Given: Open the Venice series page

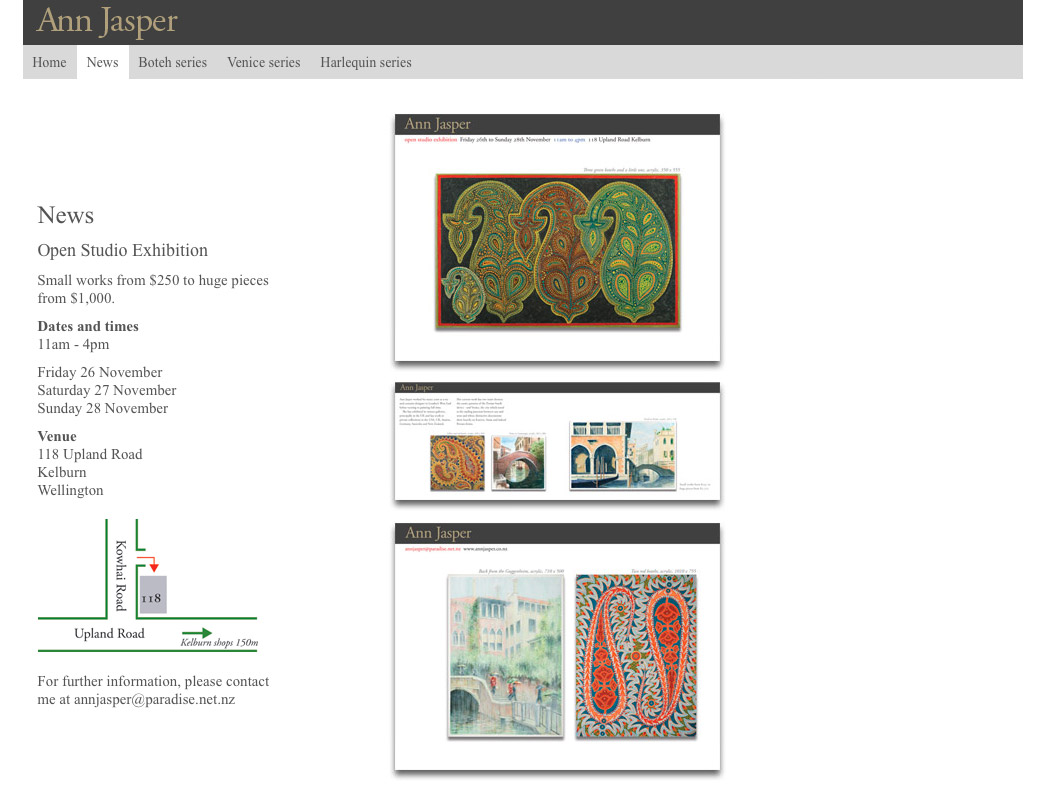Looking at the screenshot, I should (263, 62).
